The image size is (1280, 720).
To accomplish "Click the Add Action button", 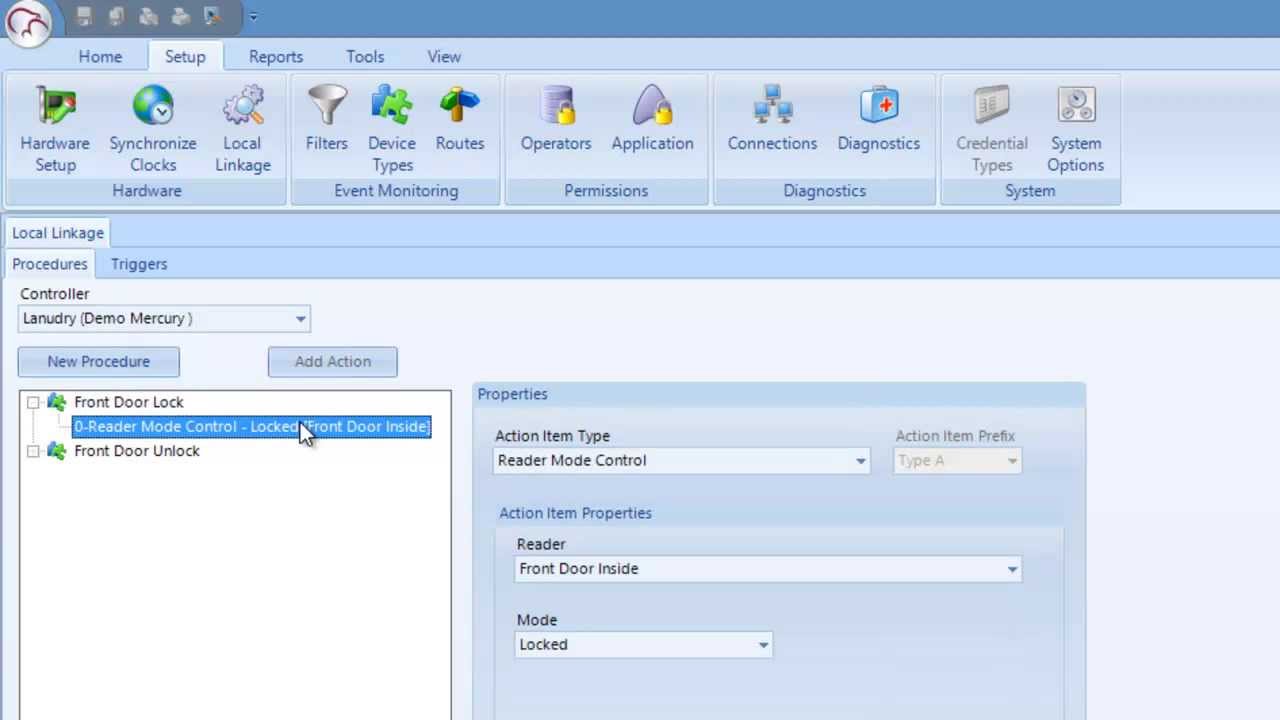I will coord(333,362).
